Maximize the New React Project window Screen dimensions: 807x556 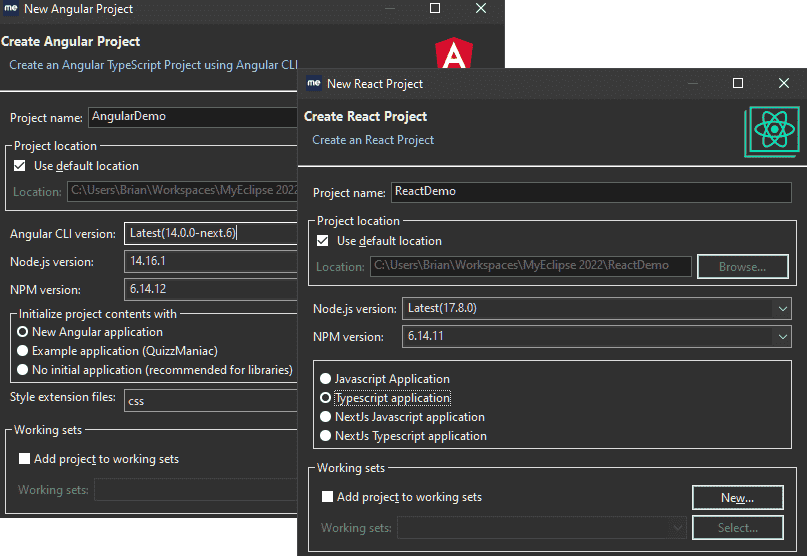738,83
